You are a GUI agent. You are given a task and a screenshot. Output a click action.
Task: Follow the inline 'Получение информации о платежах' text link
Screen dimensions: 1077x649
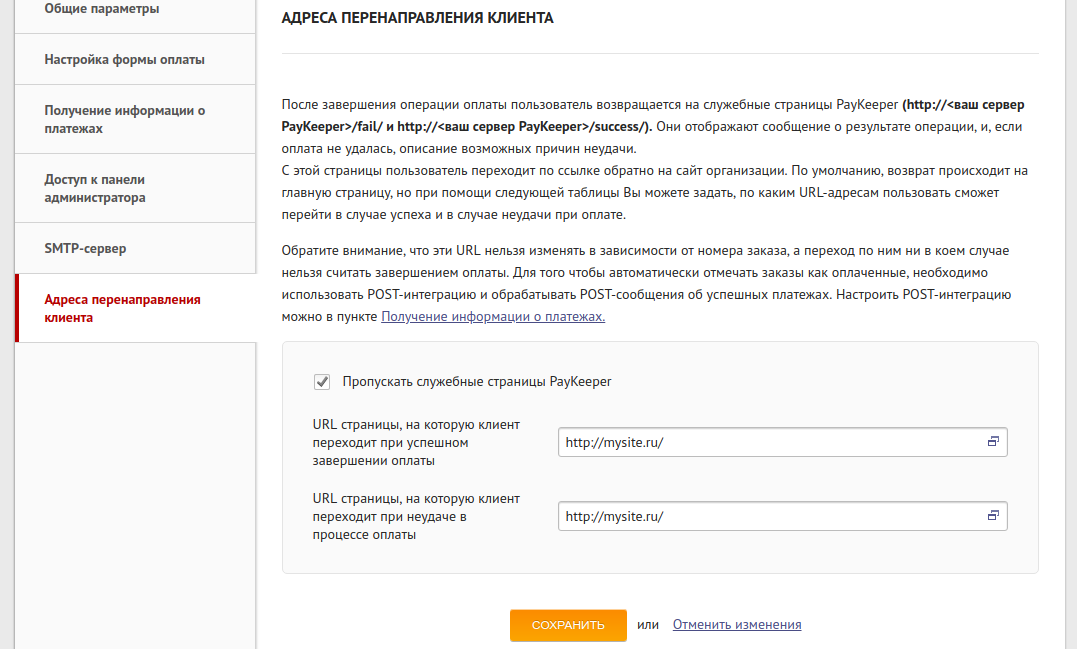(x=493, y=317)
